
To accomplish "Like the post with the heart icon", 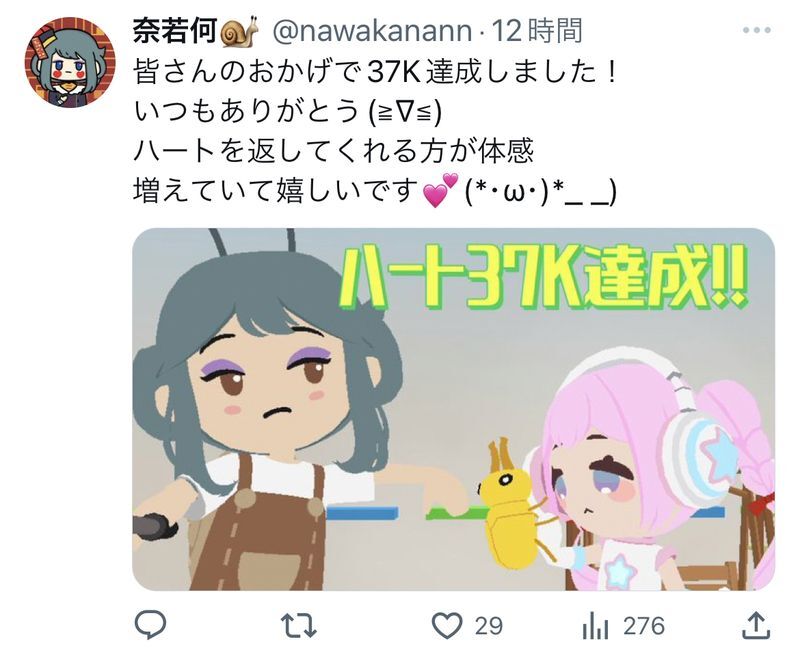I will (447, 626).
